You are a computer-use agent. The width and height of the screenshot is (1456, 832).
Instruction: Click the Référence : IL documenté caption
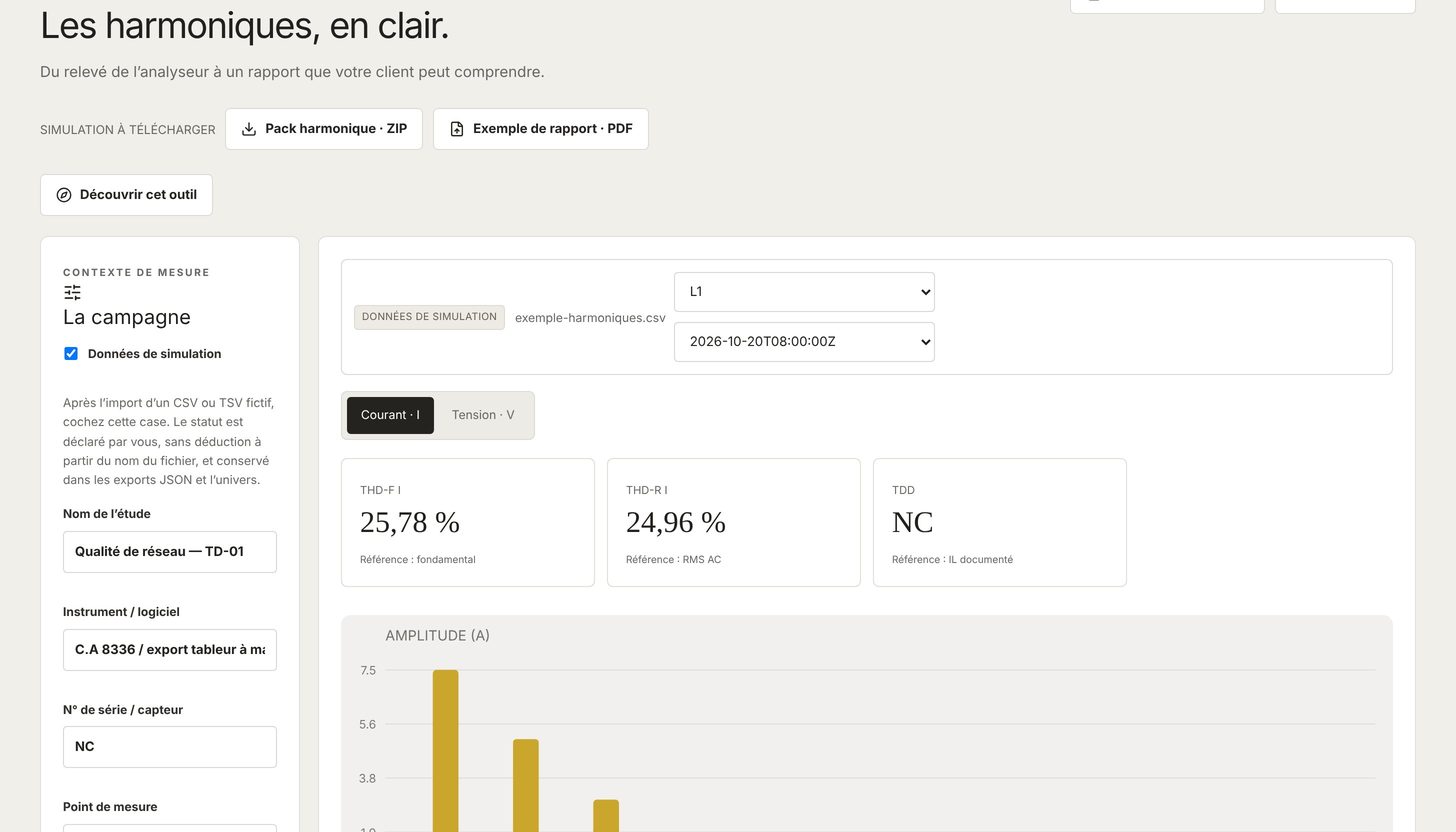click(952, 560)
